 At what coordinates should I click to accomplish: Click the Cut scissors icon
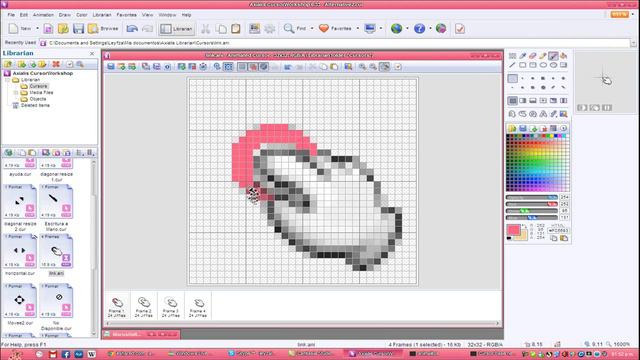(x=205, y=29)
